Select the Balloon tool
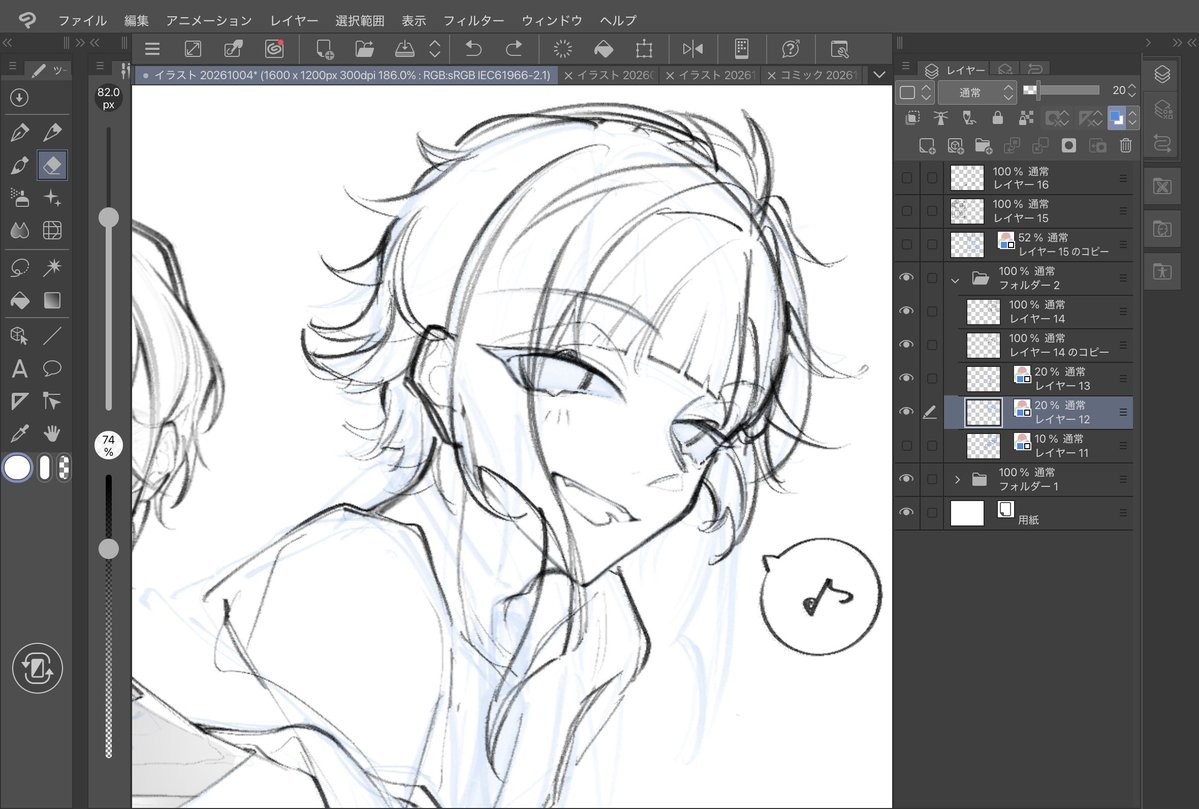The height and width of the screenshot is (809, 1199). pyautogui.click(x=52, y=369)
